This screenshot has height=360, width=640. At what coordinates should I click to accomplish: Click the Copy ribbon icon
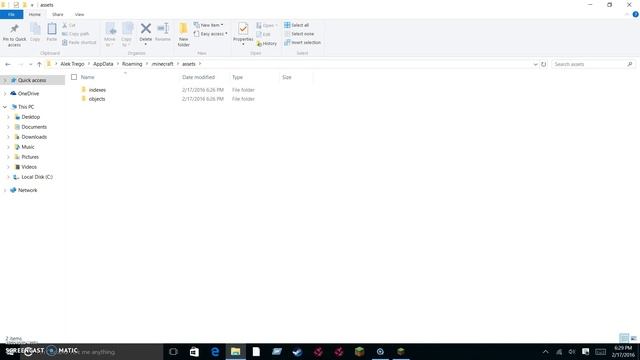(35, 29)
